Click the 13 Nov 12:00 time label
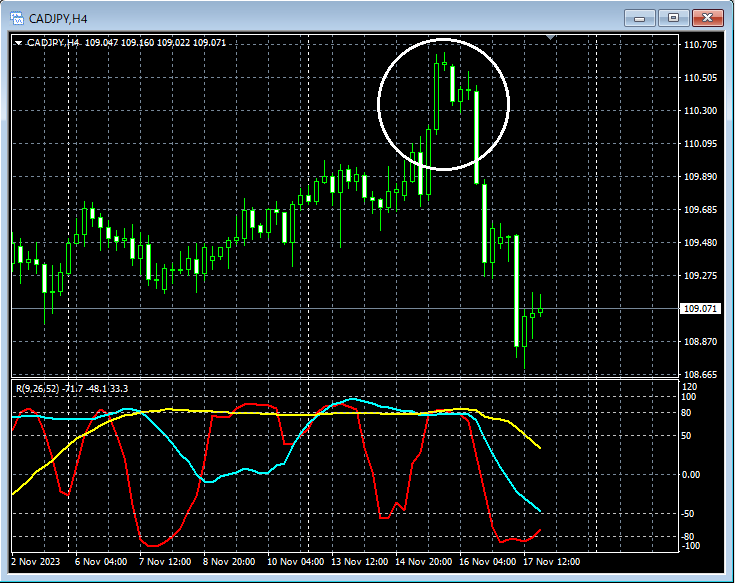736x583 pixels. (x=360, y=561)
